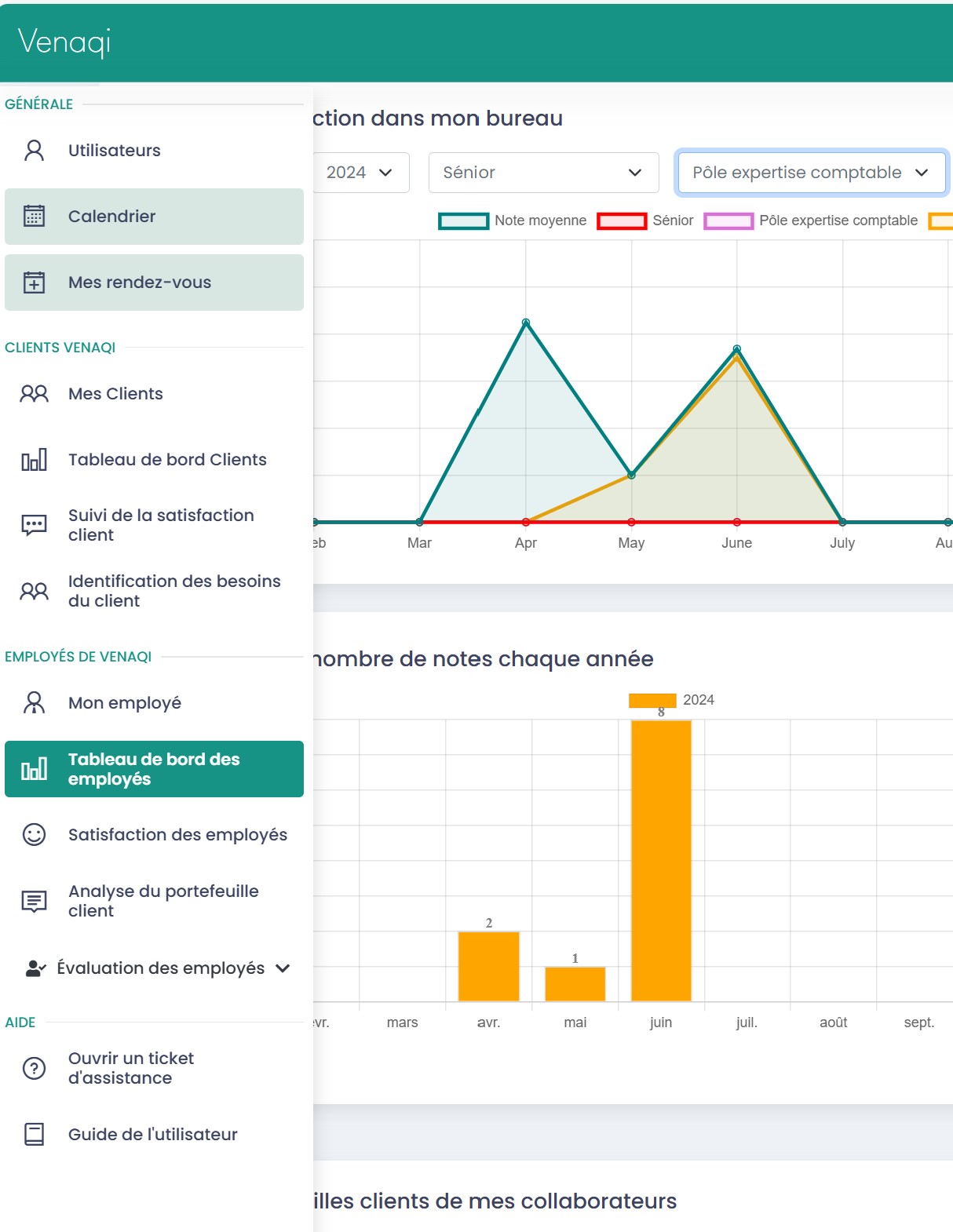The height and width of the screenshot is (1232, 953).
Task: Click the "GÉNÉRALE" section label
Action: 38,104
